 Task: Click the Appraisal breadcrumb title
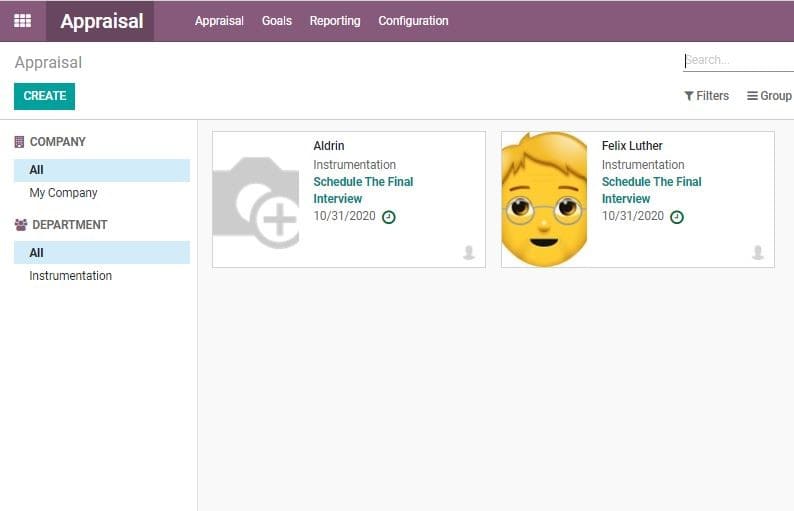(x=48, y=63)
